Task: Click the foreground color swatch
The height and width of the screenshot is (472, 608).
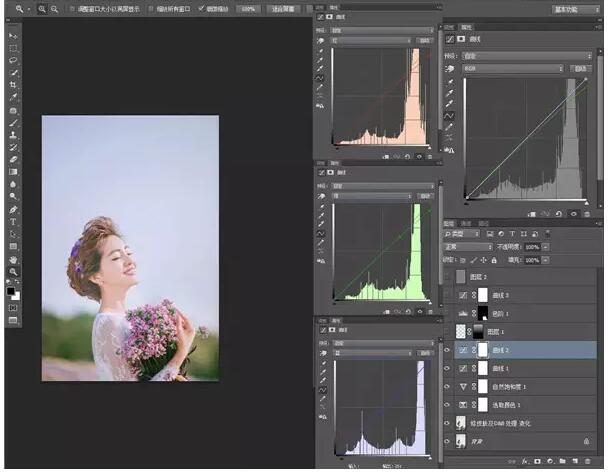Action: (11, 291)
